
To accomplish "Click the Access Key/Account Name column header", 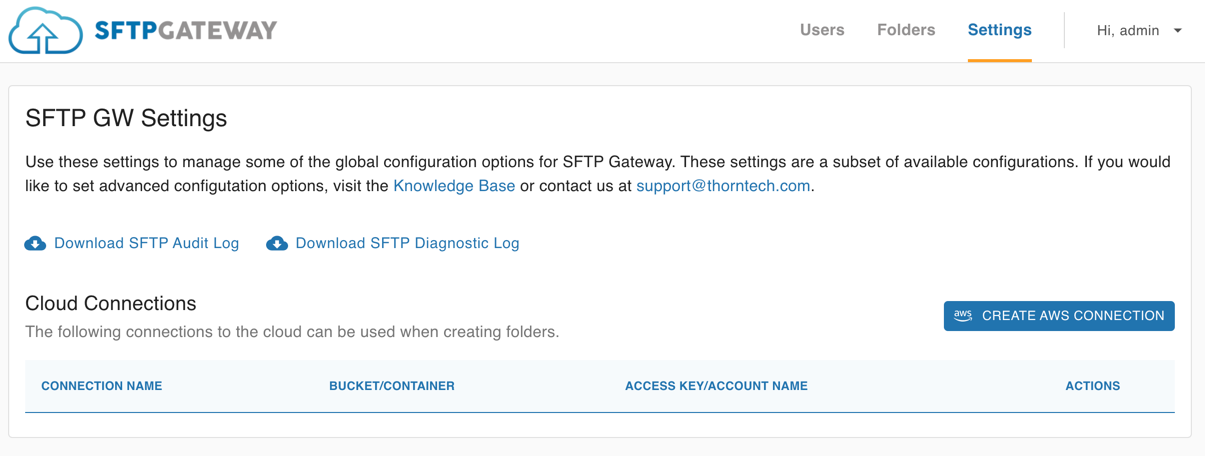I will coord(716,386).
